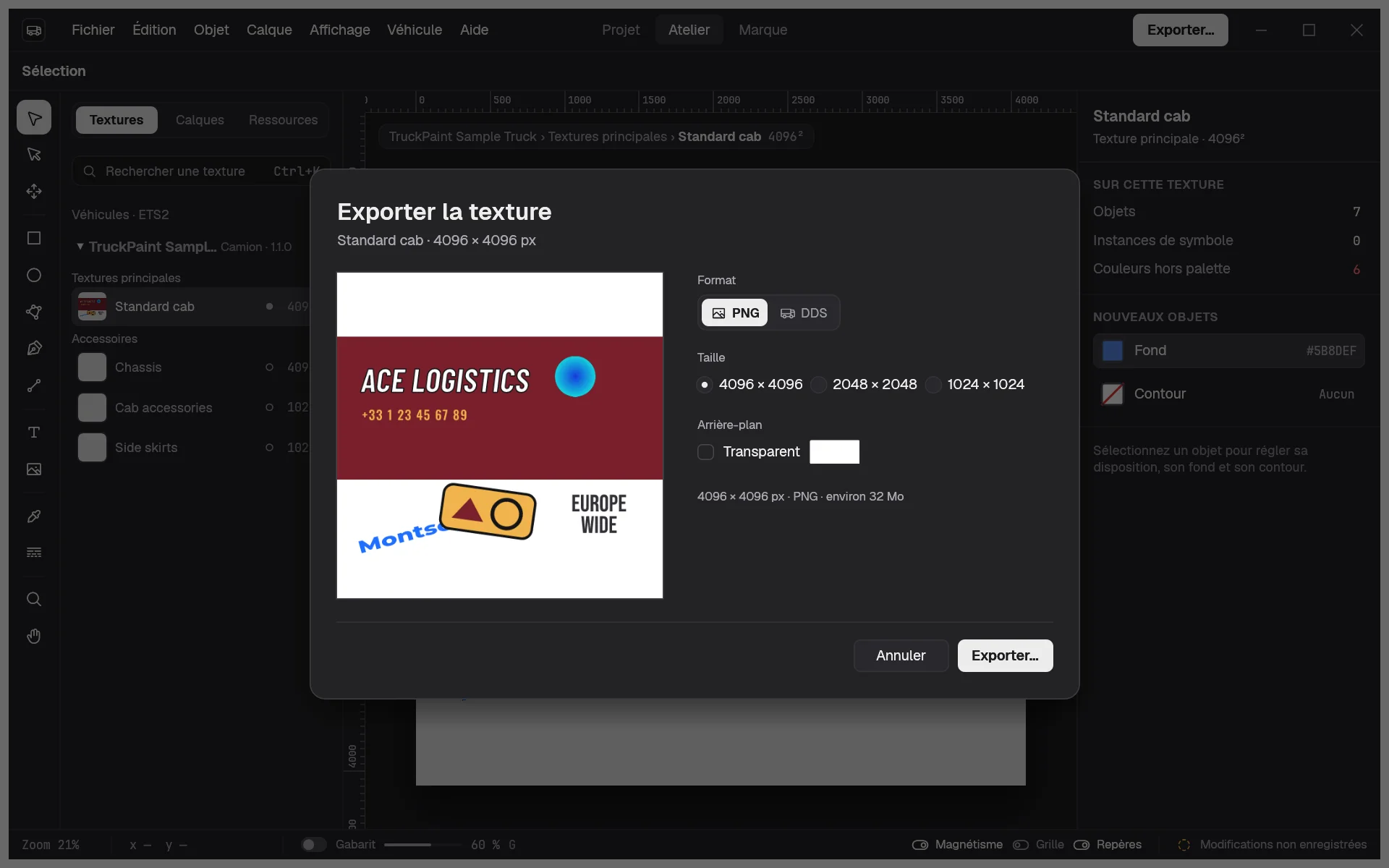The height and width of the screenshot is (868, 1389).
Task: Activate the polygon node tool
Action: tap(34, 312)
